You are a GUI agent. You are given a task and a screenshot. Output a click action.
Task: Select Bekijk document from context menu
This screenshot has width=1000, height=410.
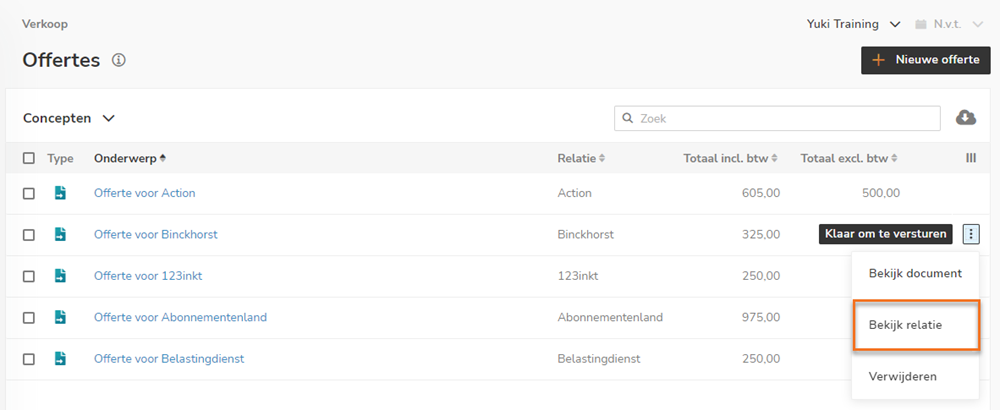coord(915,273)
